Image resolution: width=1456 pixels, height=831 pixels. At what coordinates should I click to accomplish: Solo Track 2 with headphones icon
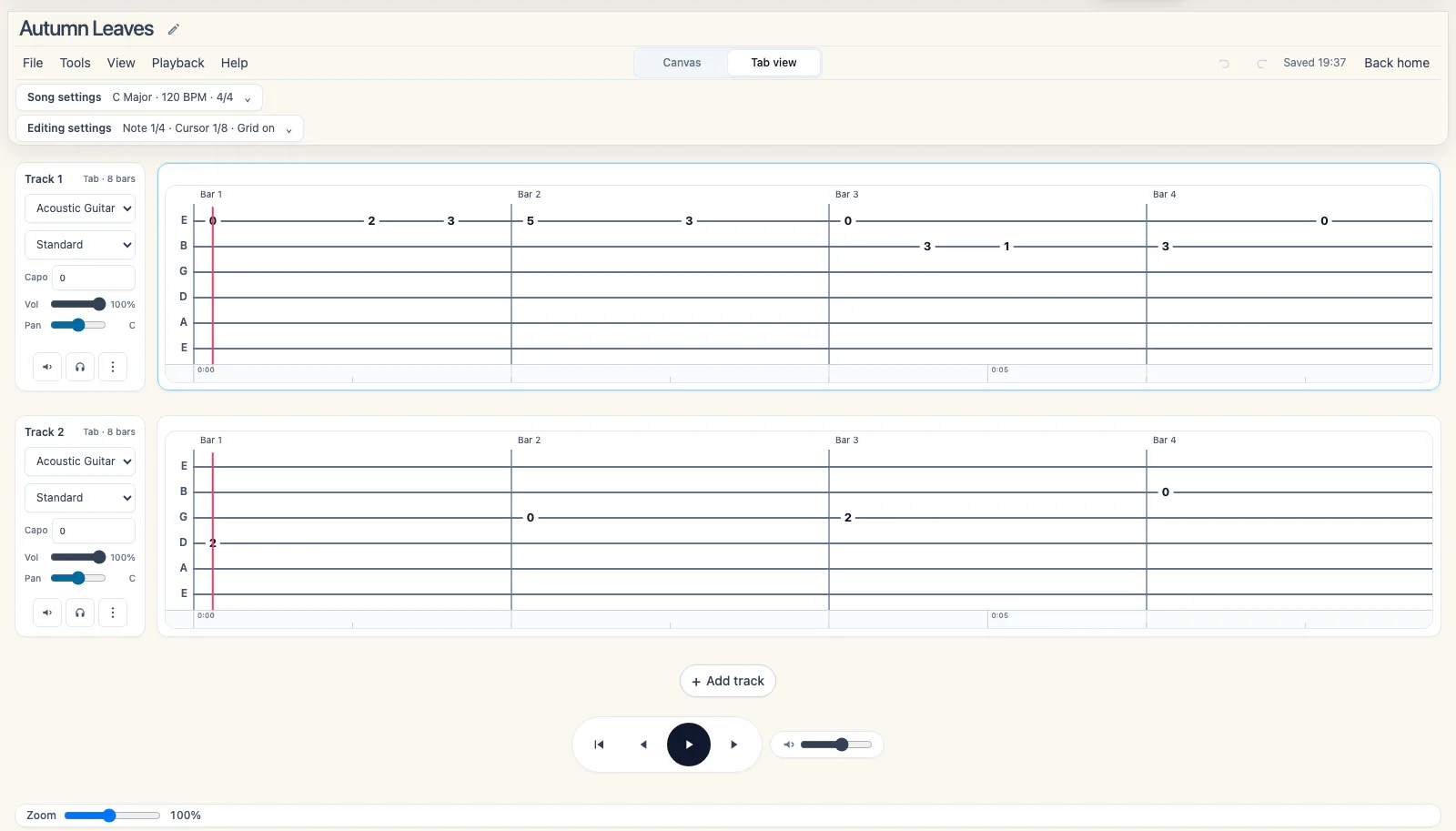(80, 613)
